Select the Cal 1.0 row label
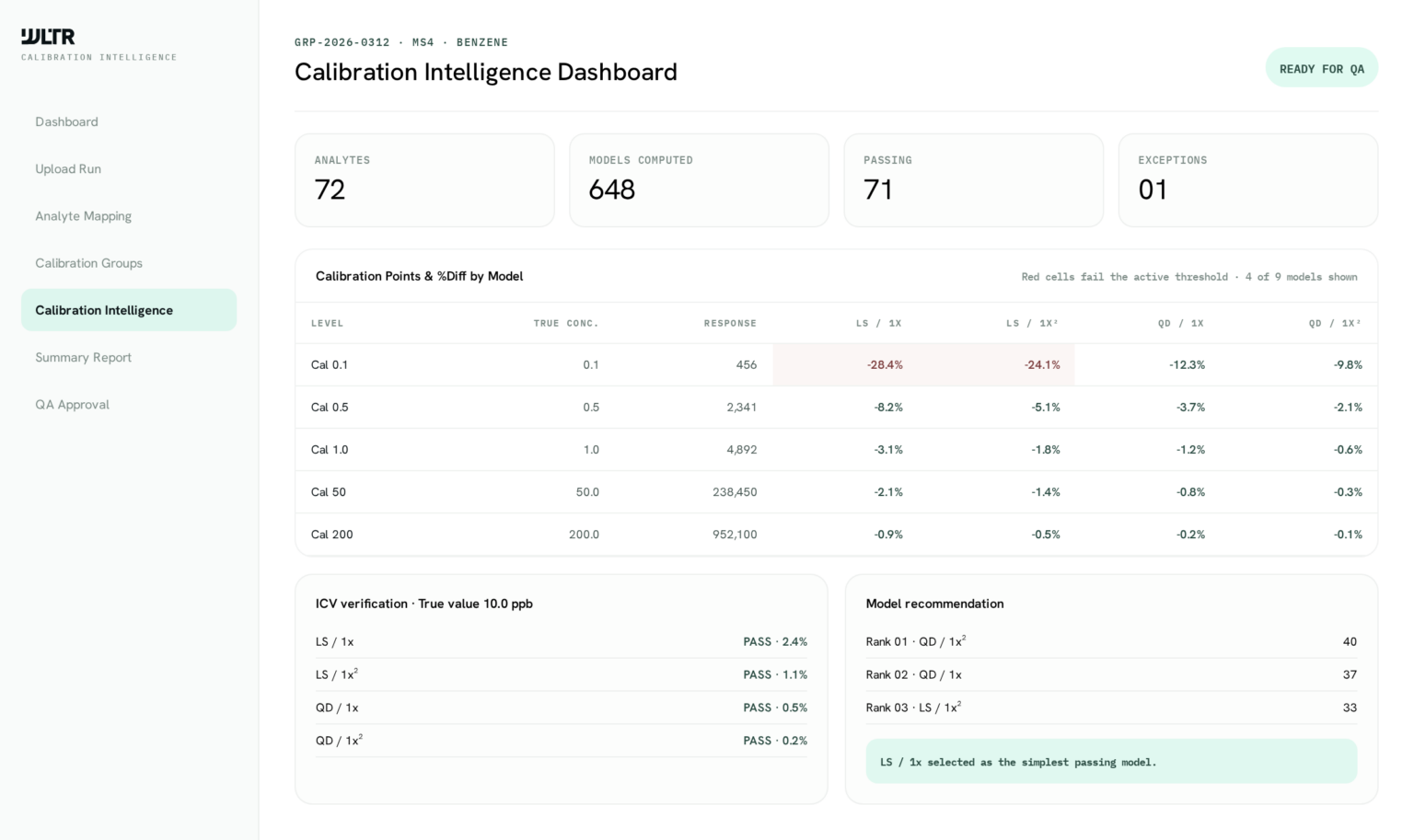Screen dimensions: 1414x840 (330, 449)
